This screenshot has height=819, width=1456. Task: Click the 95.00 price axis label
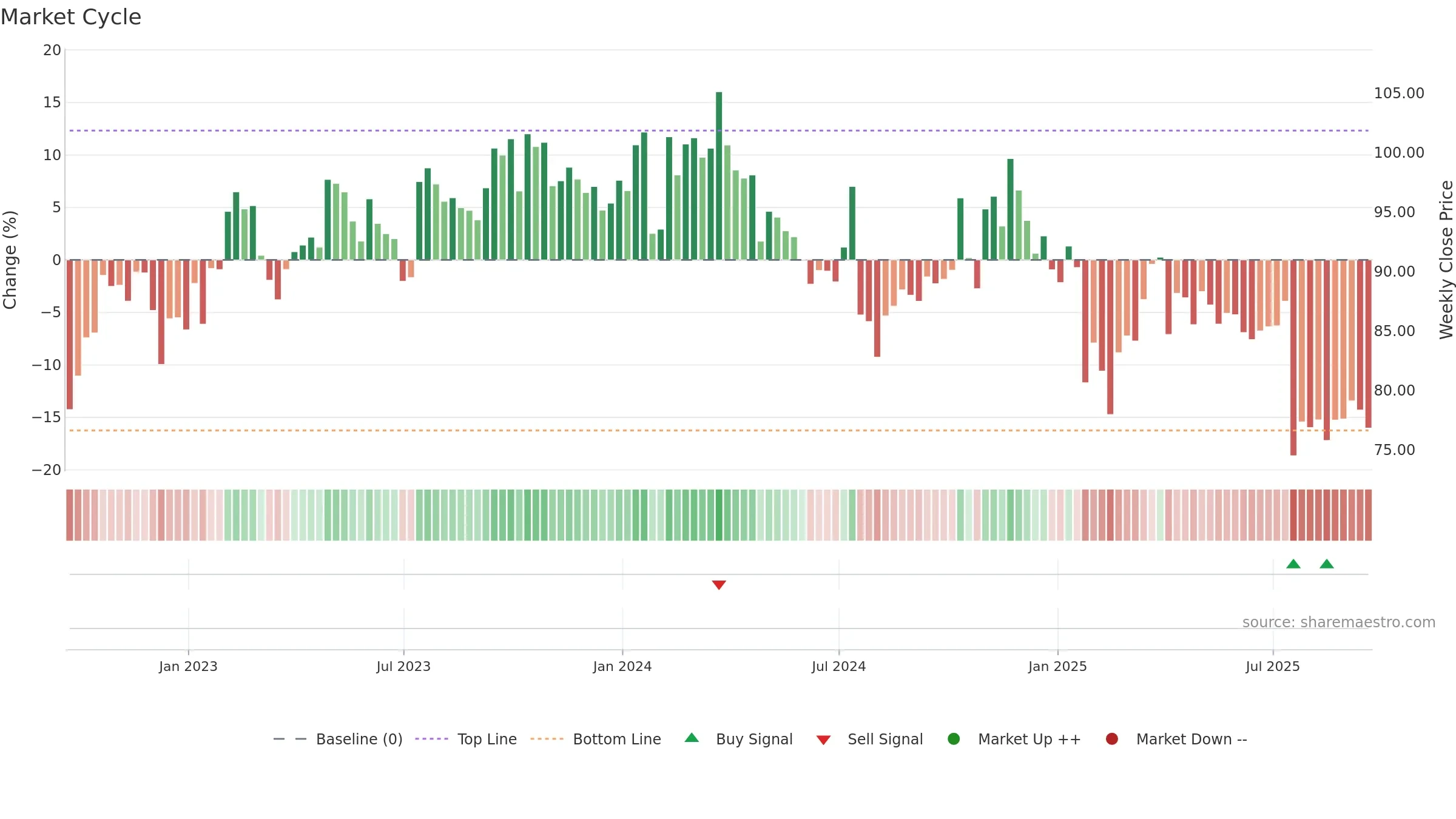tap(1394, 212)
